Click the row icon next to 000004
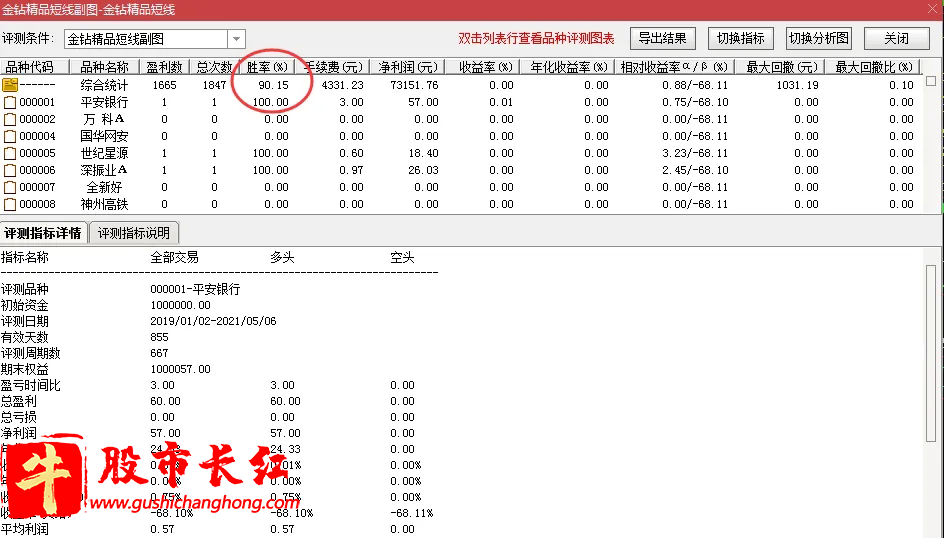The image size is (944, 538). [x=10, y=136]
